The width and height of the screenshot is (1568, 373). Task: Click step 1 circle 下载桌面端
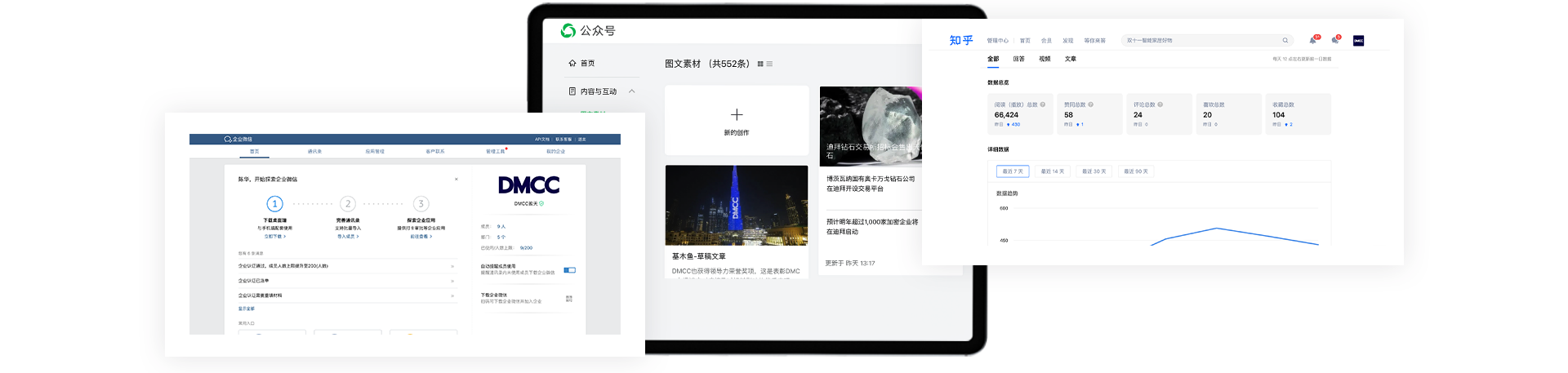(274, 203)
